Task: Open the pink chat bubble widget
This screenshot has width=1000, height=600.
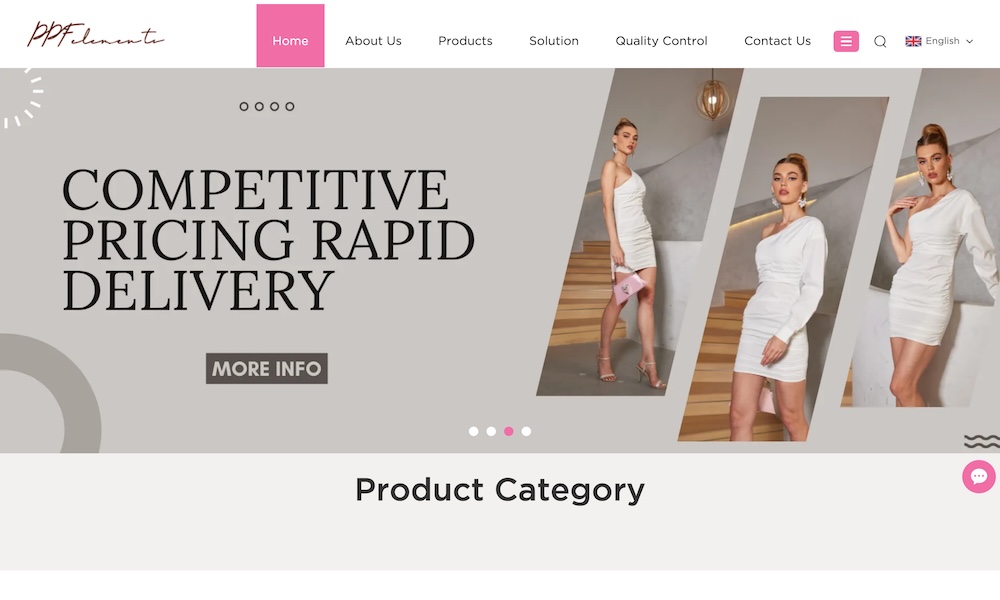Action: tap(978, 476)
